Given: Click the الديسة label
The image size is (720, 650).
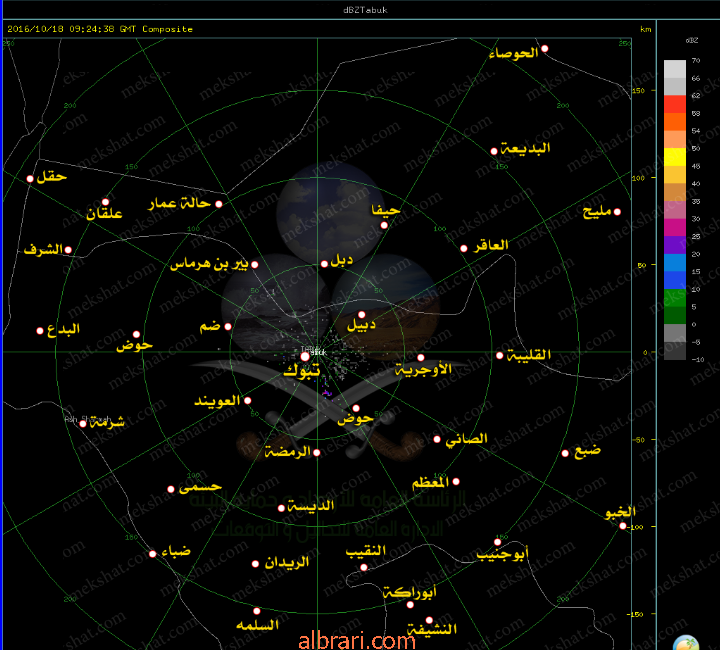Looking at the screenshot, I should click(311, 506).
